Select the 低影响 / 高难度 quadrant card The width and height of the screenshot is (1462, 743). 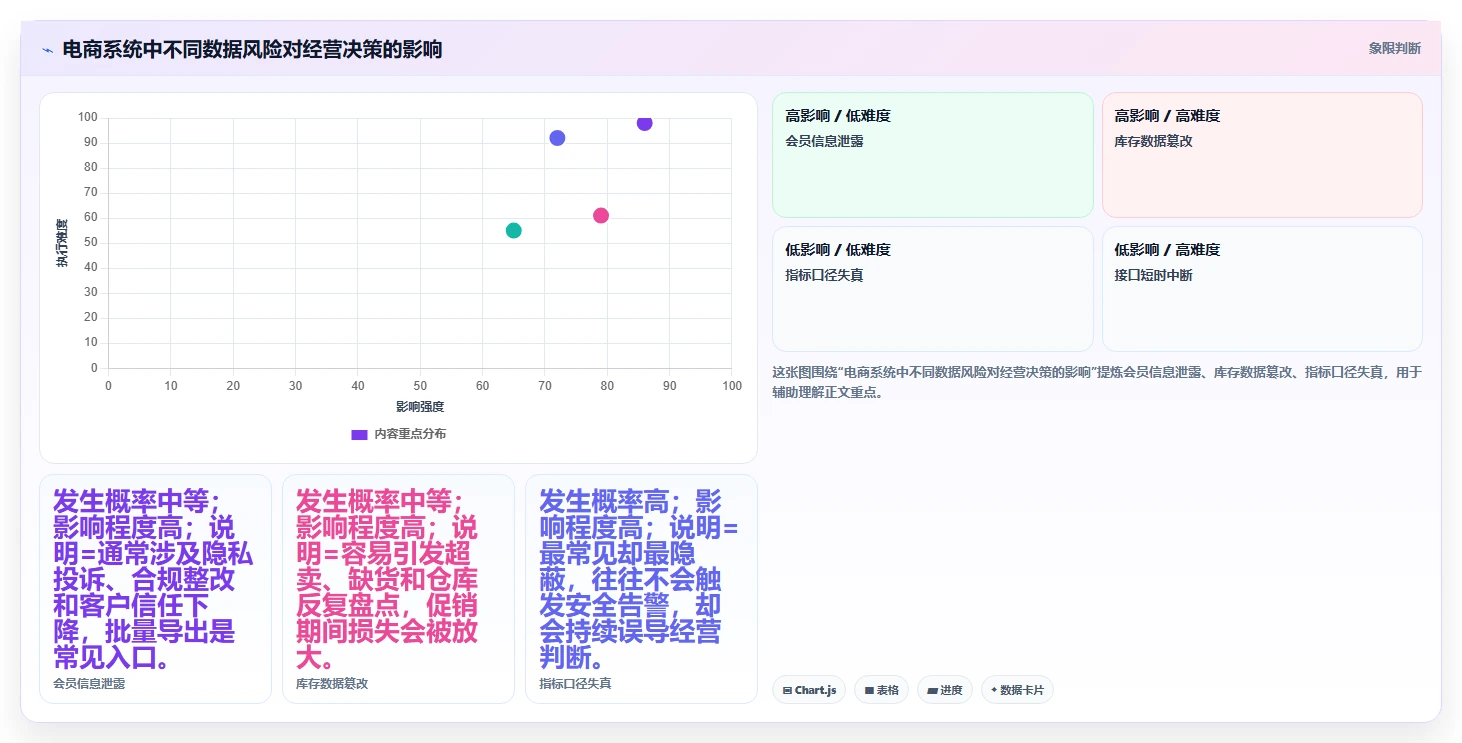(1262, 289)
